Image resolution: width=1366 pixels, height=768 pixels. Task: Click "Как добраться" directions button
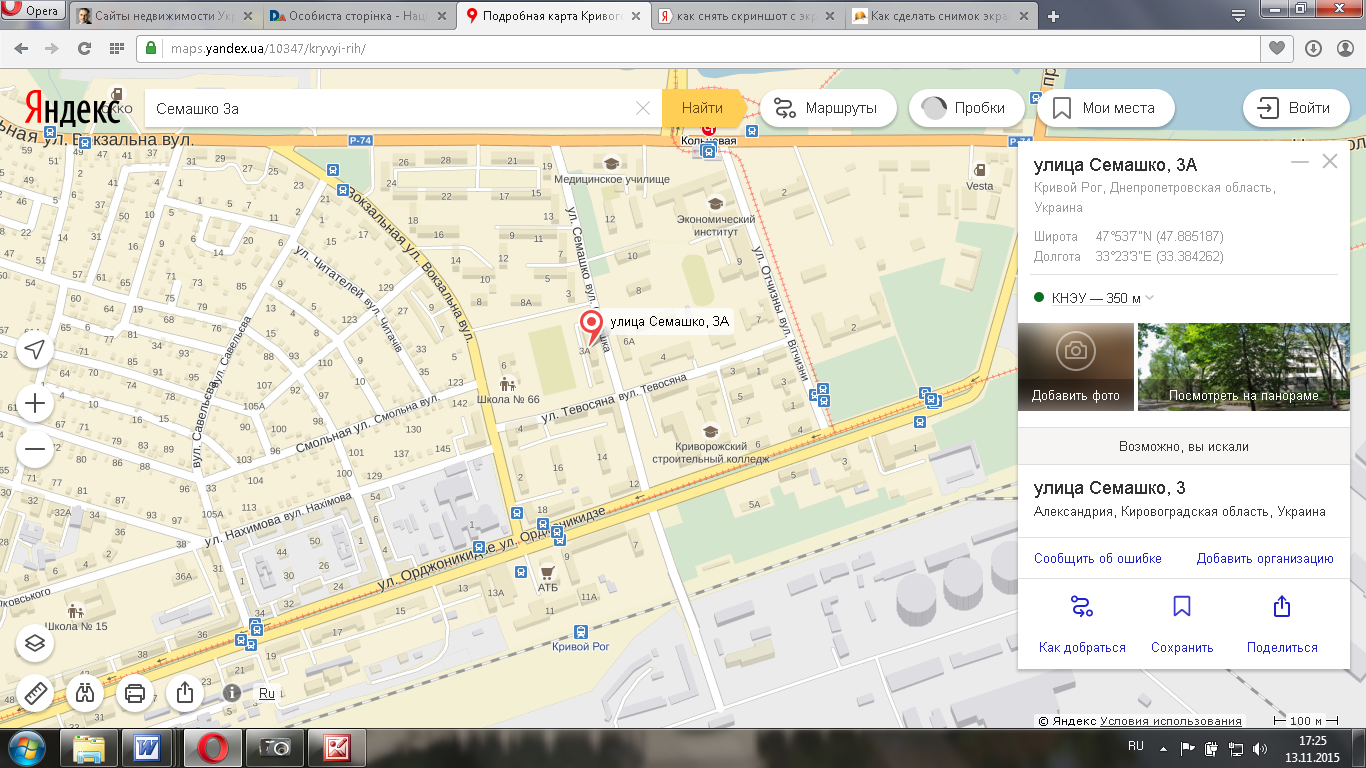point(1082,624)
